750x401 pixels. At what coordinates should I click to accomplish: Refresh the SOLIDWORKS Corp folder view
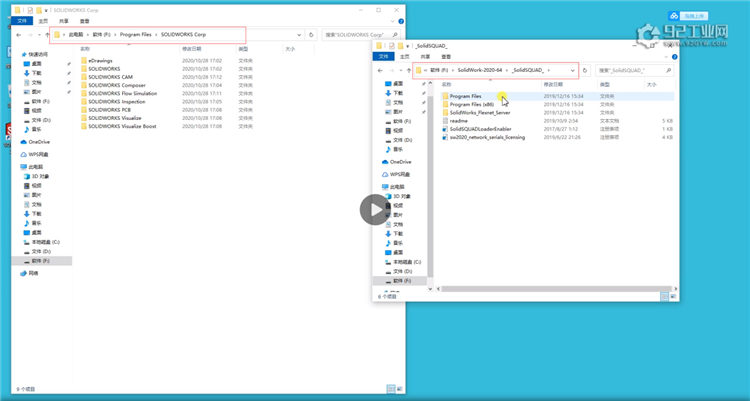(311, 34)
